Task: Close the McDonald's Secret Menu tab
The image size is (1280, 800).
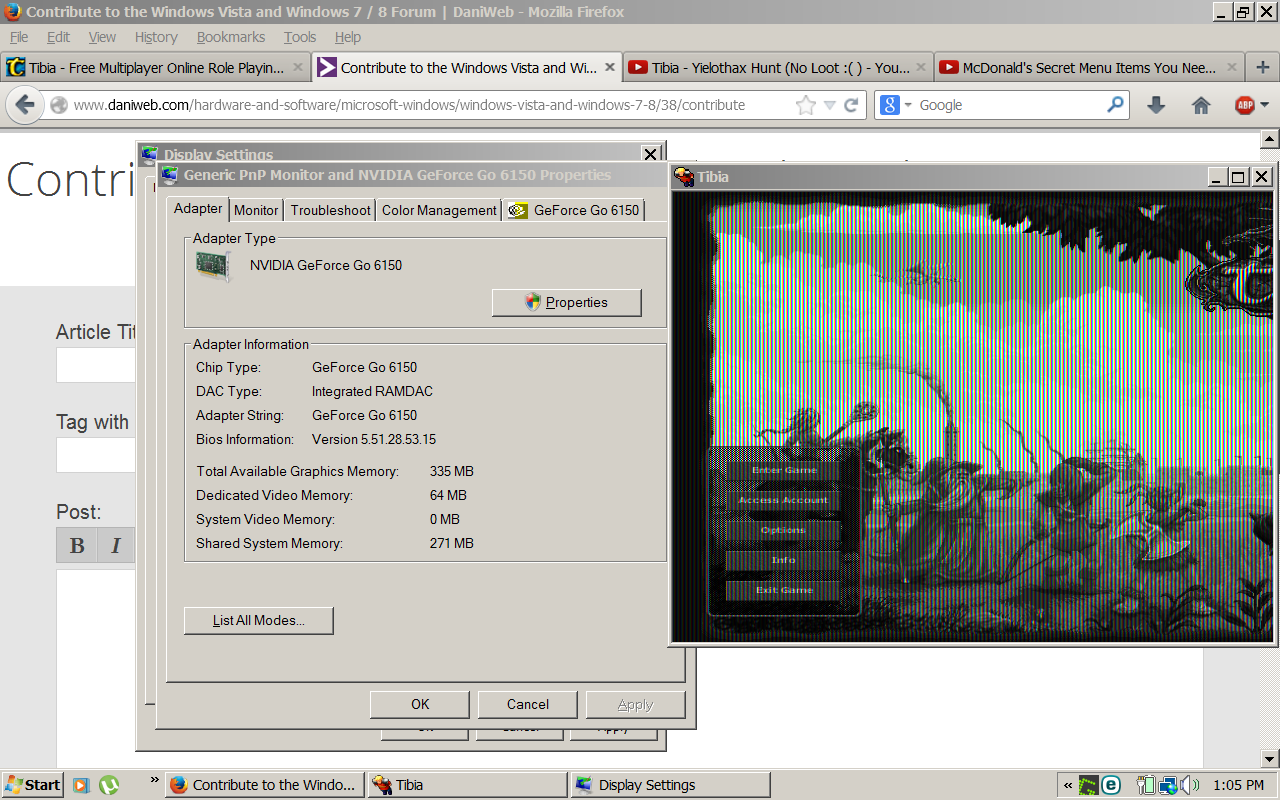Action: pyautogui.click(x=1231, y=68)
